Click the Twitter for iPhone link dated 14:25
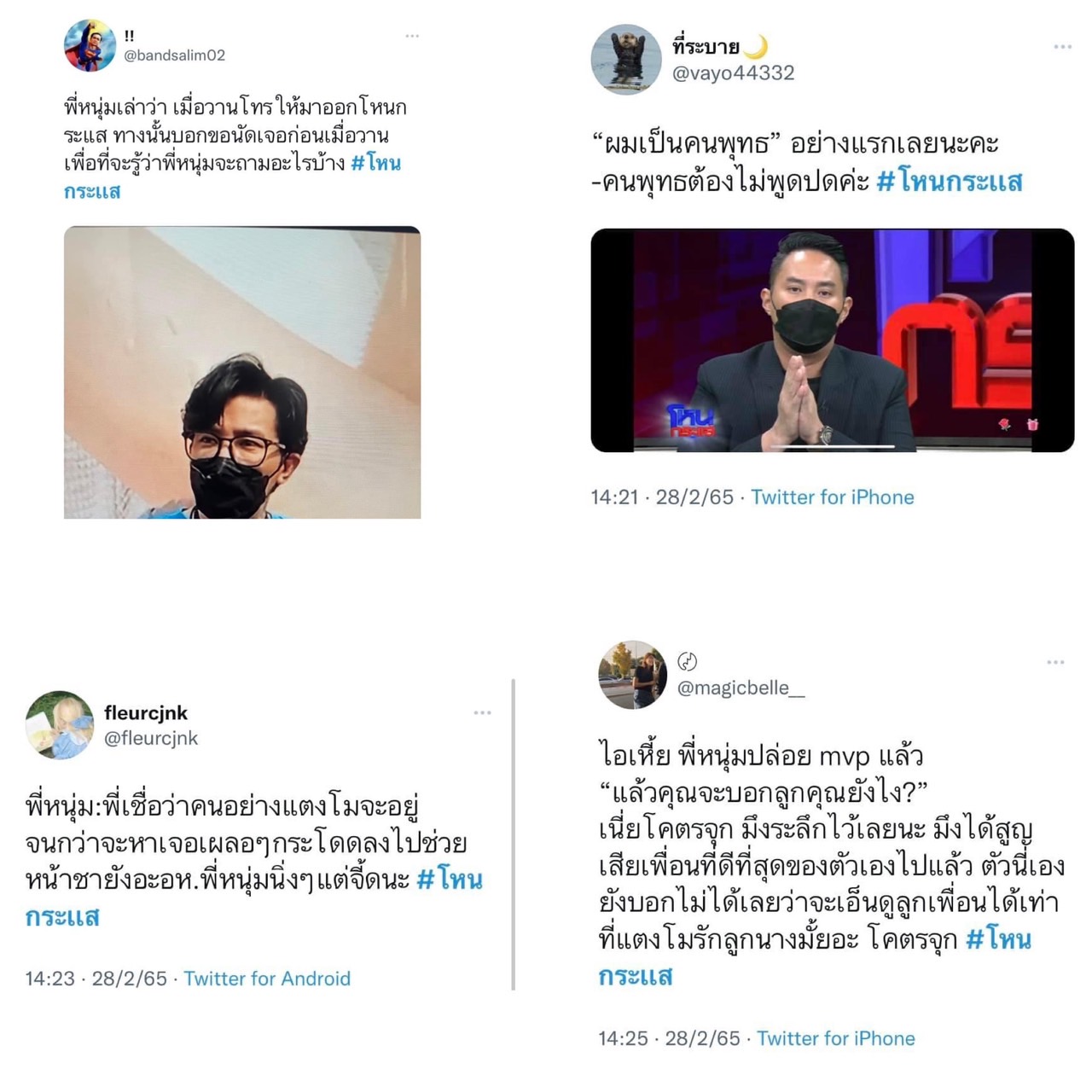Image resolution: width=1092 pixels, height=1092 pixels. (836, 1038)
